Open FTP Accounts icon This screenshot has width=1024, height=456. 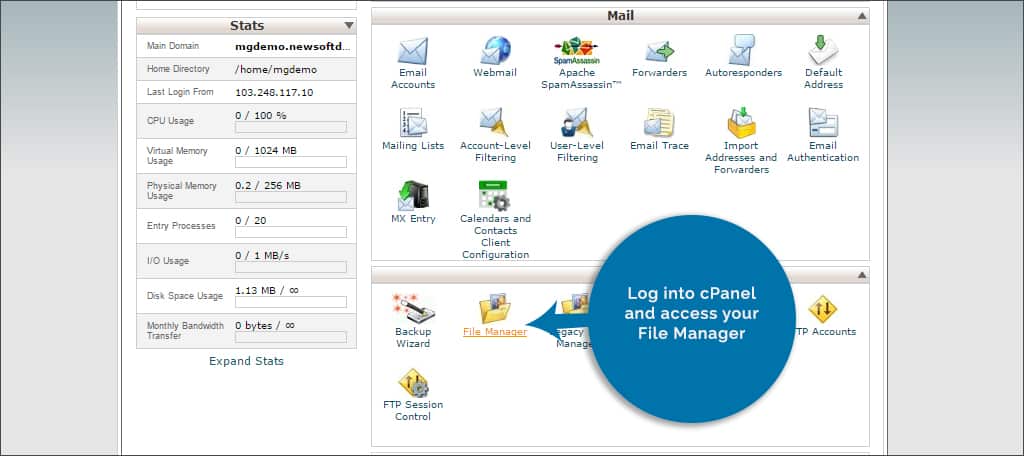point(823,310)
